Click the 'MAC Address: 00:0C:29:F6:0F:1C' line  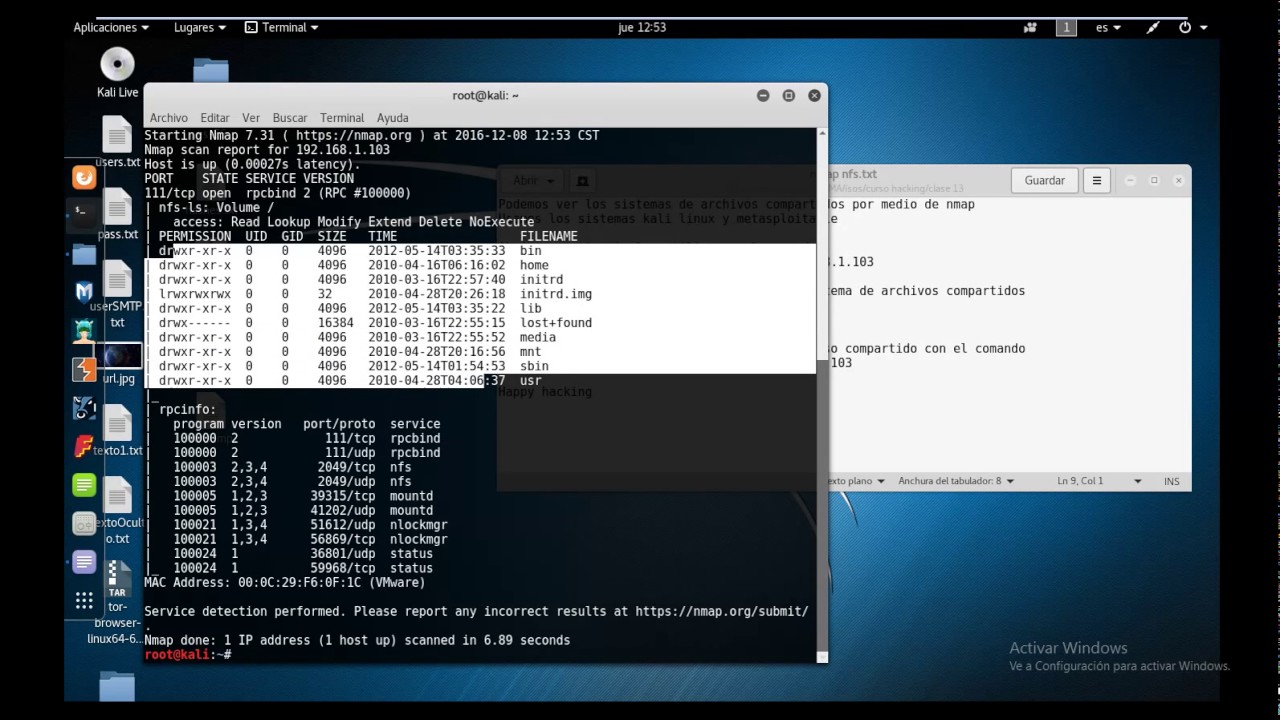click(285, 582)
